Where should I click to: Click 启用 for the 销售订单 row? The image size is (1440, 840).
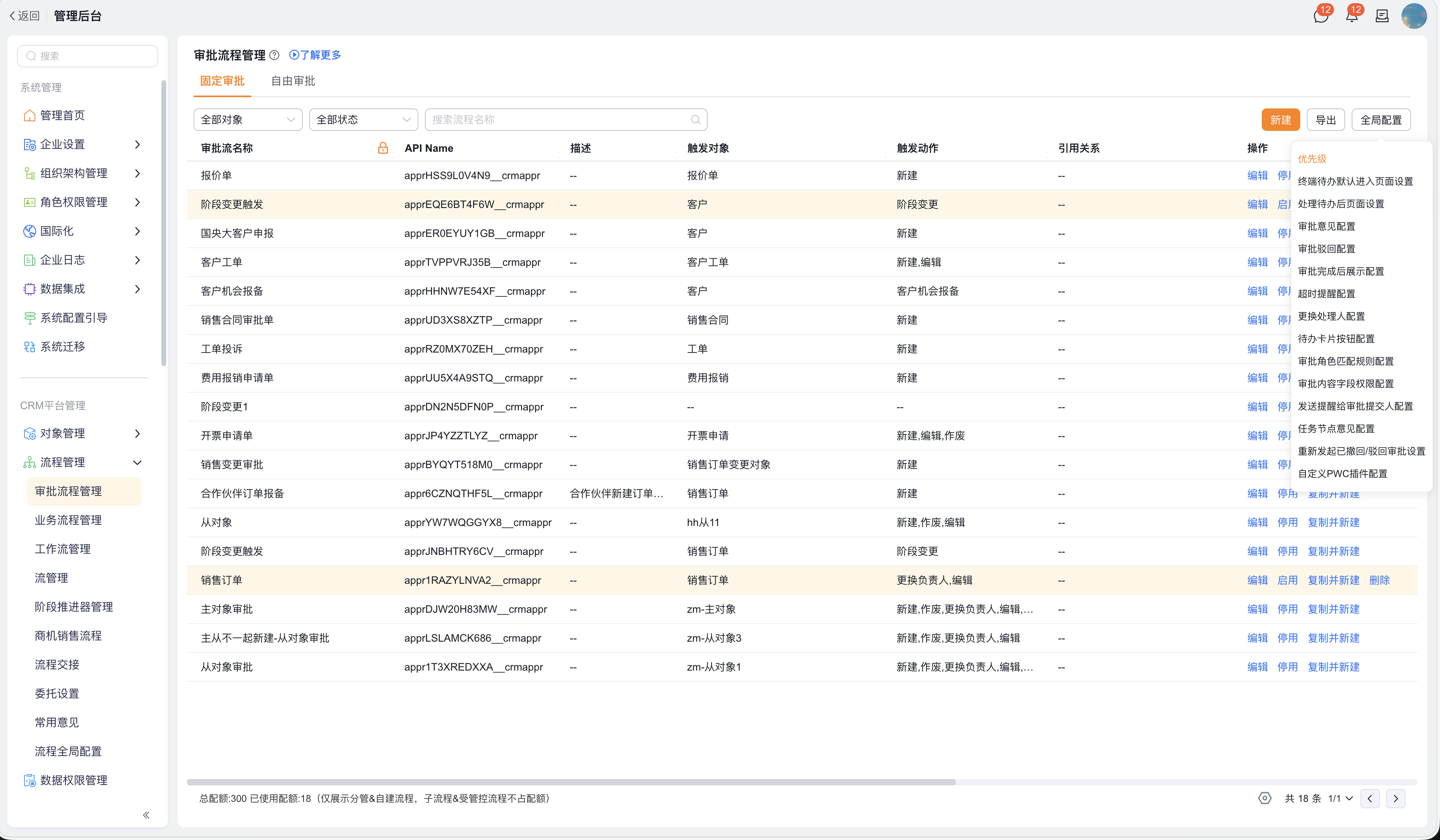pos(1287,580)
